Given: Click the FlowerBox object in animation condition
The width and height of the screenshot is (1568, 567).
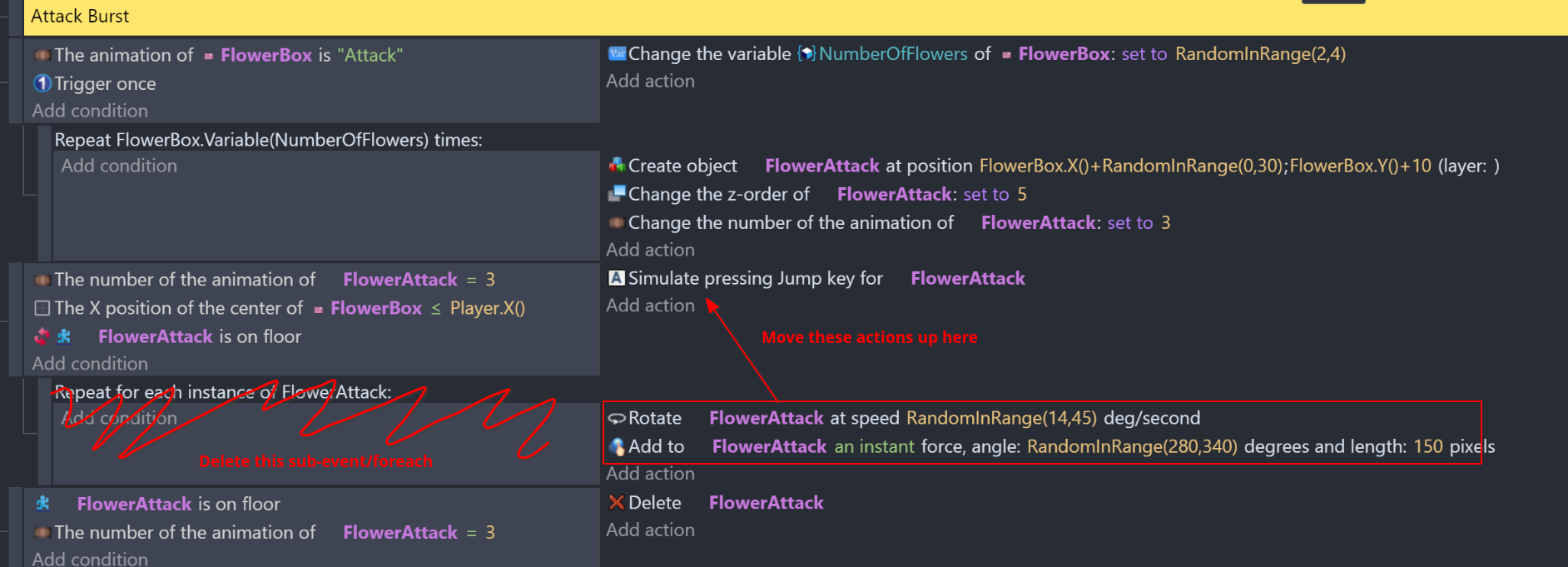Looking at the screenshot, I should [x=266, y=55].
